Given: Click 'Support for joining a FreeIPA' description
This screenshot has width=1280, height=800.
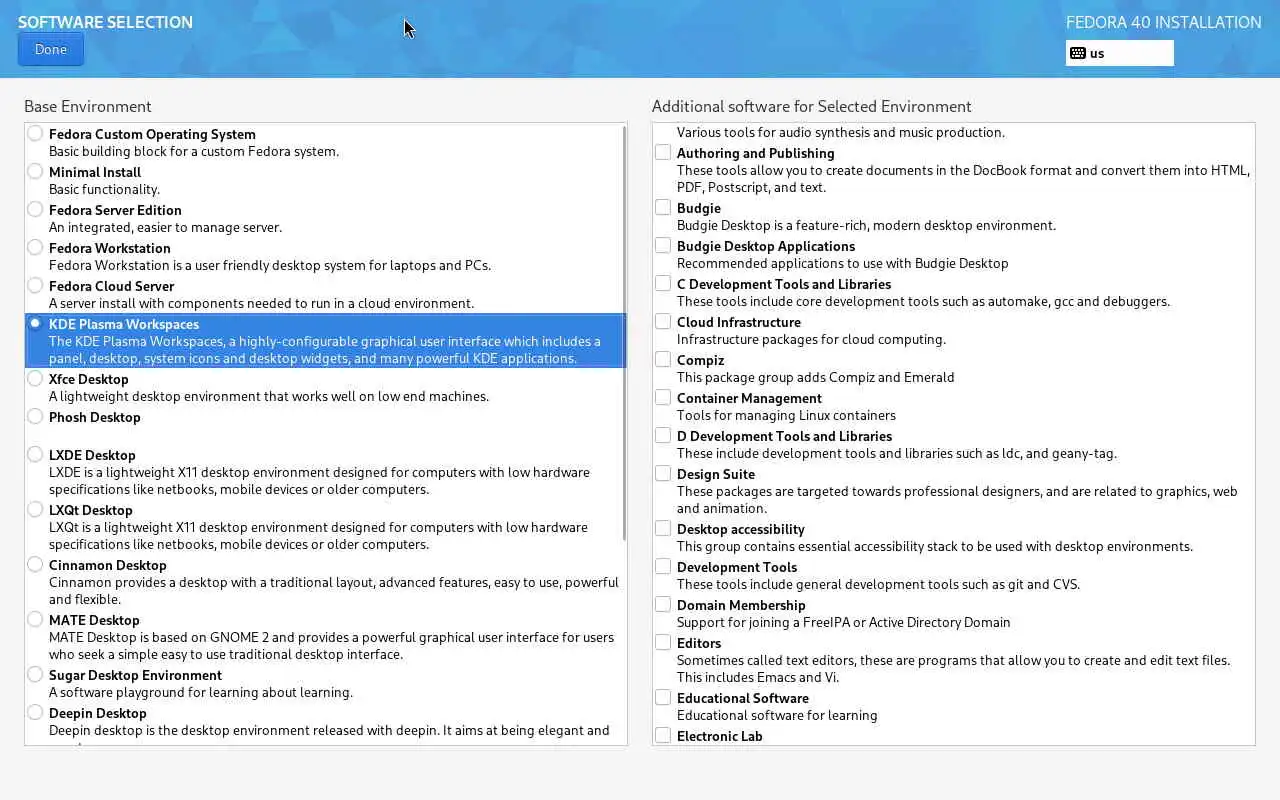Looking at the screenshot, I should pyautogui.click(x=844, y=622).
